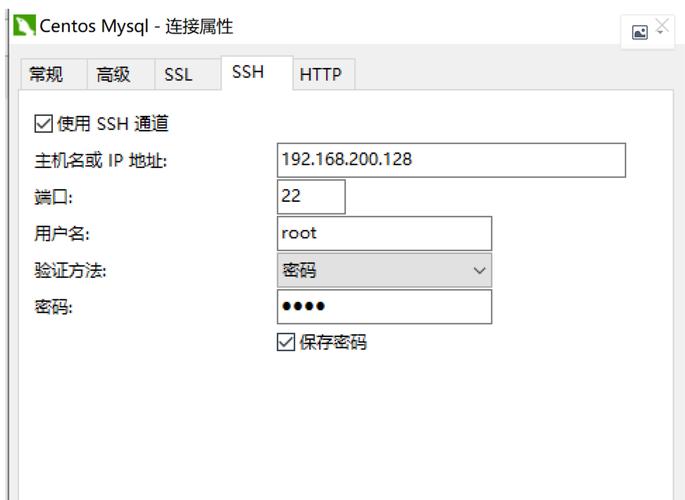Click the Centos Mysql - 连接属性 title text
Image resolution: width=685 pixels, height=500 pixels.
pos(136,26)
